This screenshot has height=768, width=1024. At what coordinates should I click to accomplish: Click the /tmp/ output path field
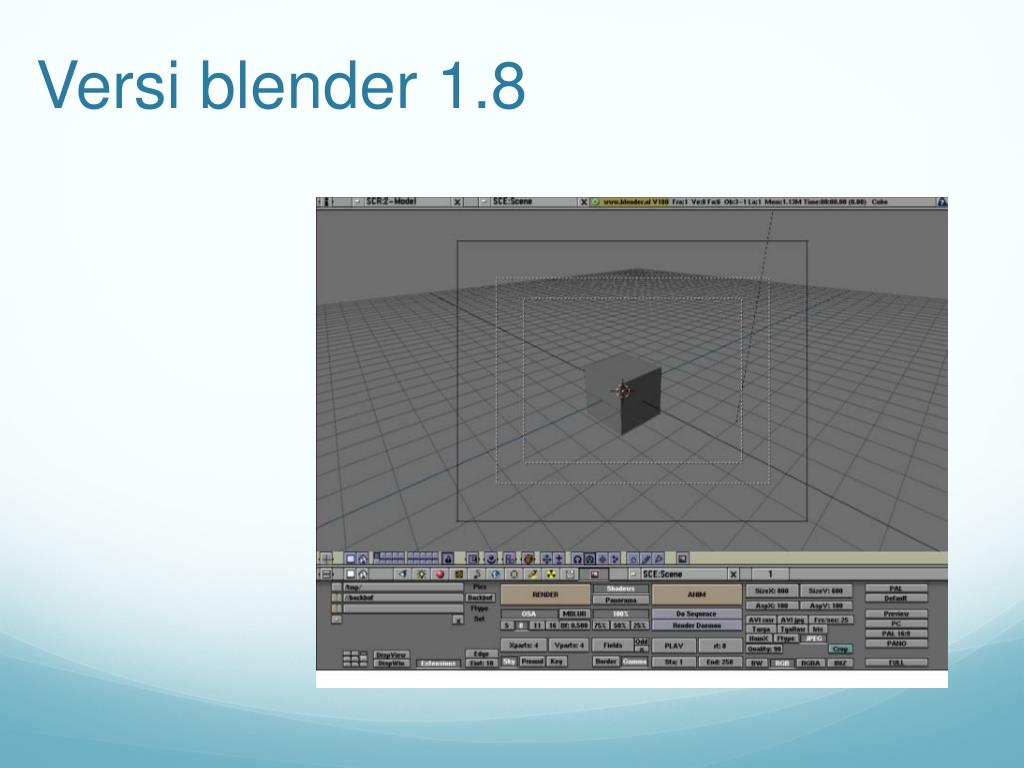point(403,587)
